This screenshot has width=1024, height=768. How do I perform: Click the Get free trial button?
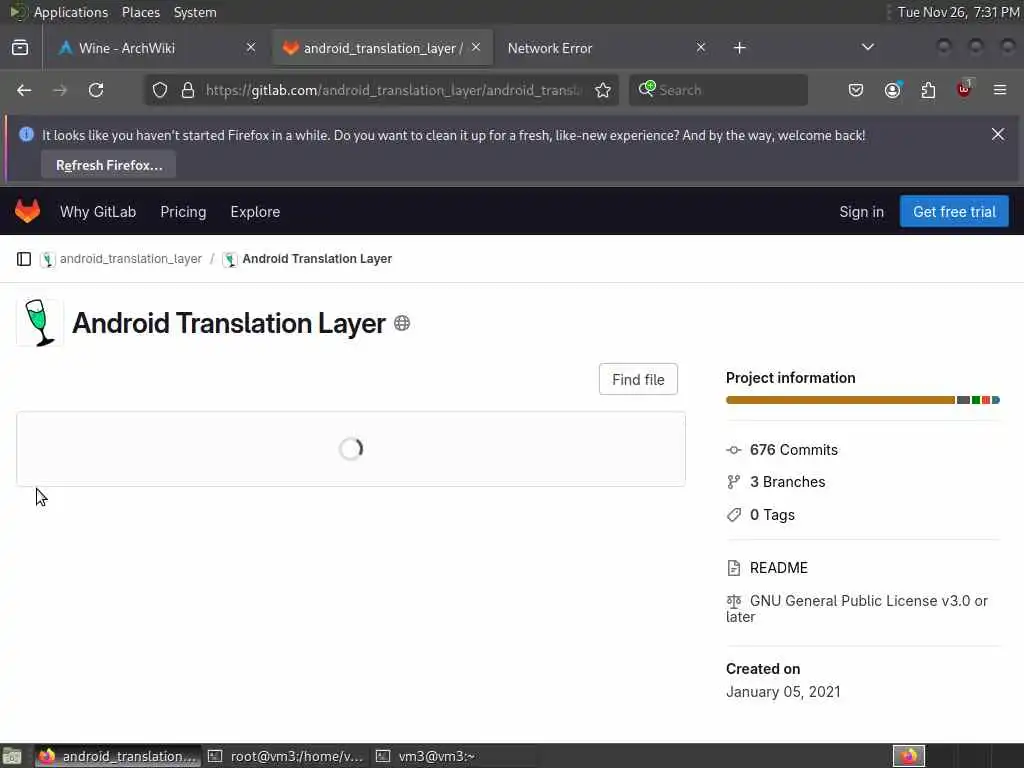pos(954,212)
